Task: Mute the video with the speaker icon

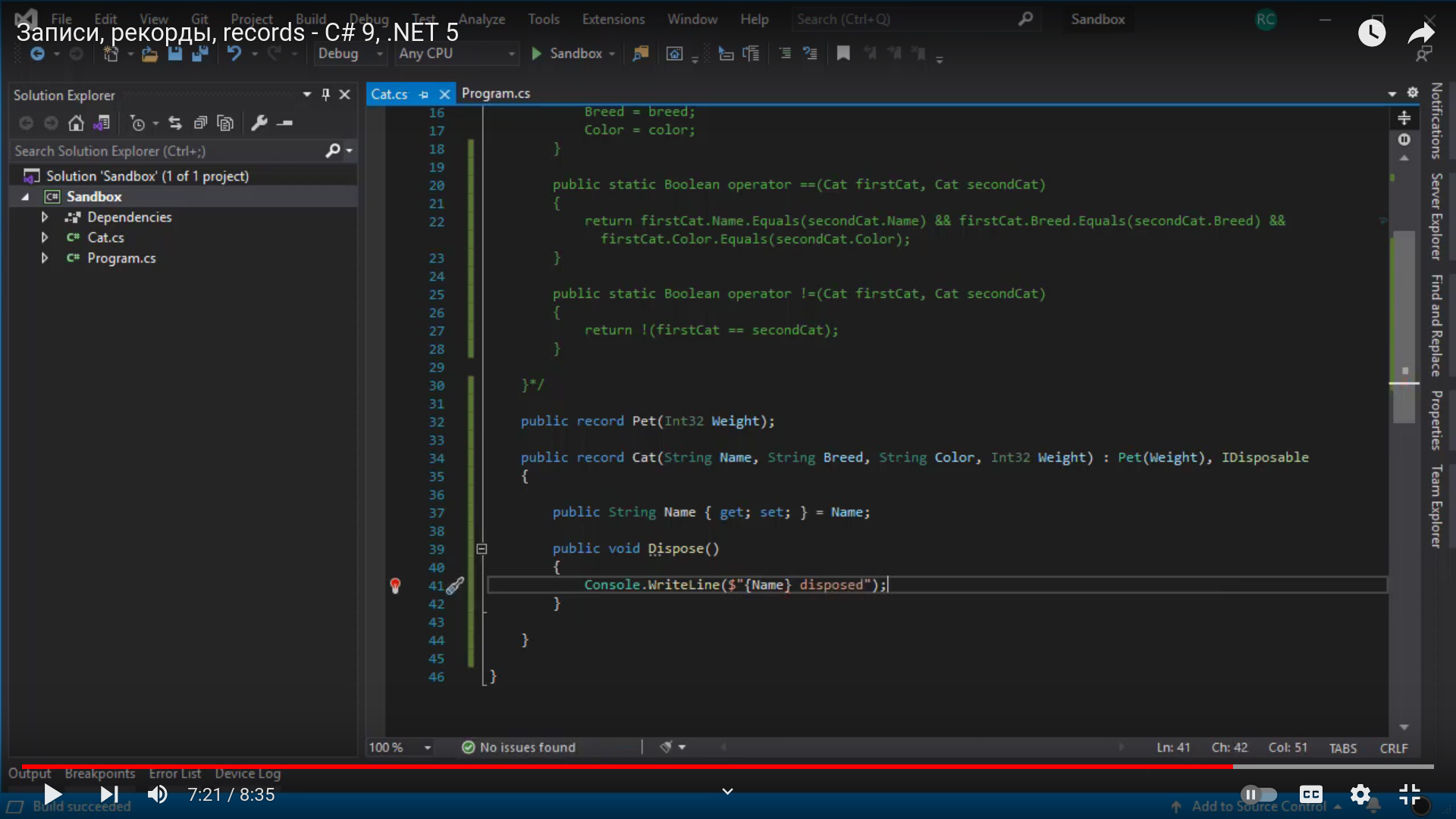Action: coord(158,794)
